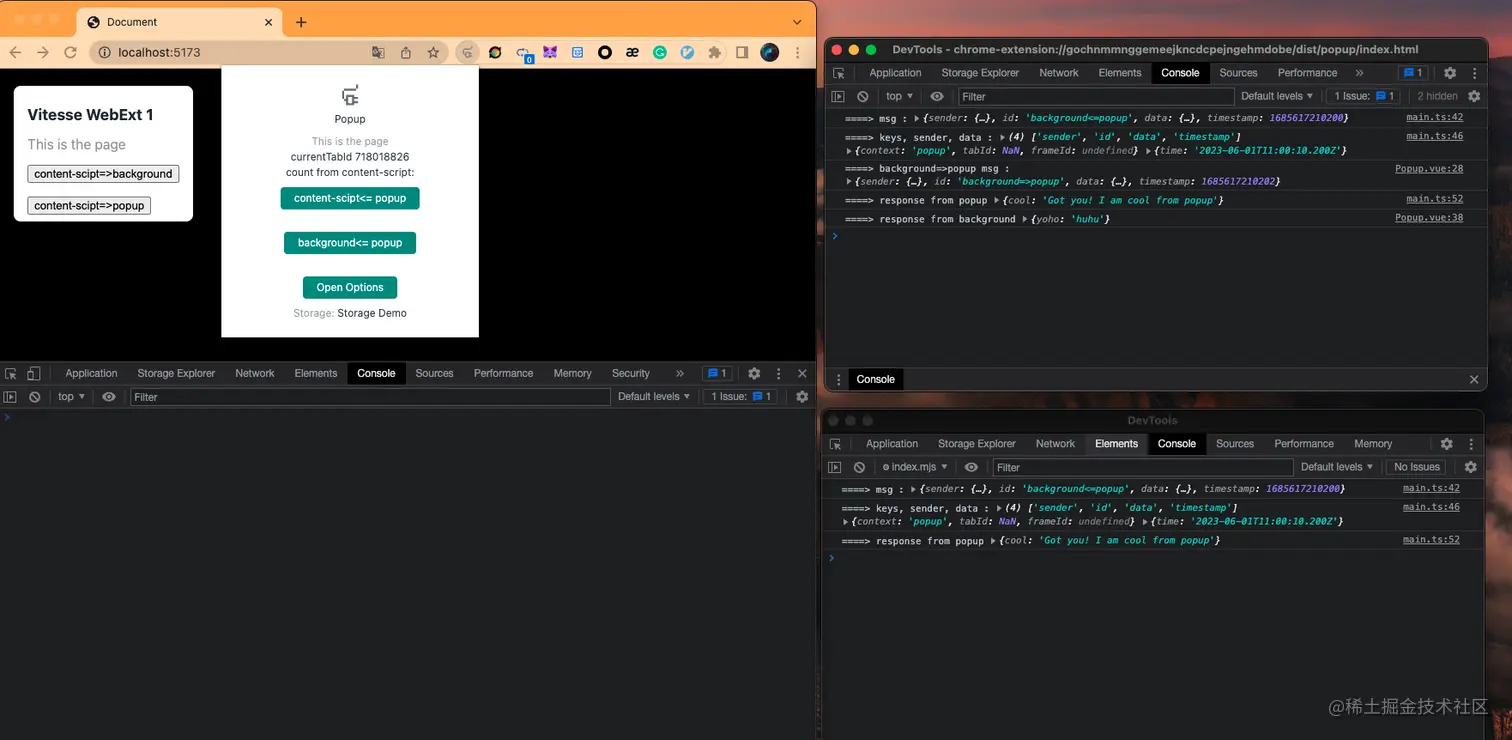
Task: Open Default levels dropdown in docked console
Action: 654,397
